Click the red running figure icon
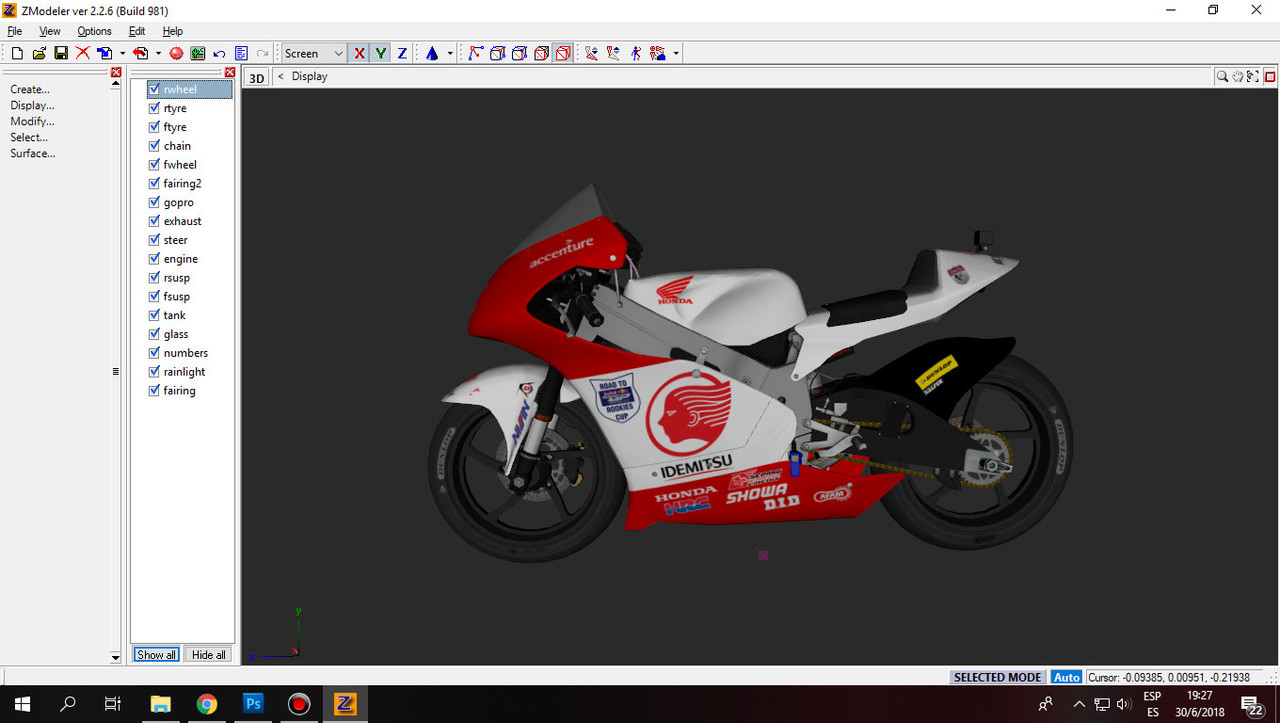Screen dimensions: 1280x723 [636, 53]
